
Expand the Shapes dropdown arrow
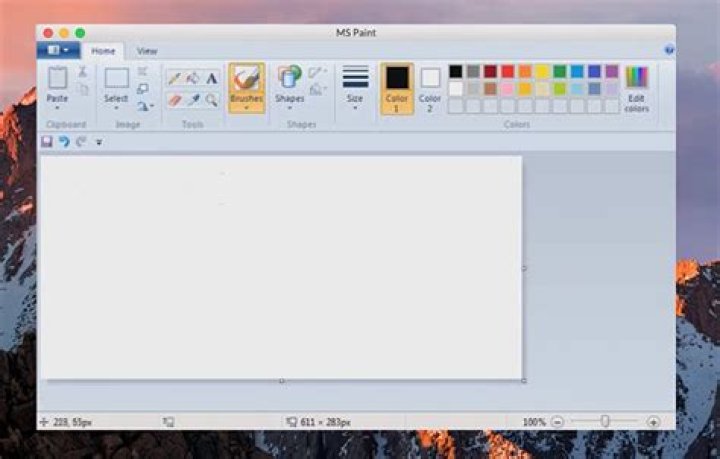[x=290, y=108]
